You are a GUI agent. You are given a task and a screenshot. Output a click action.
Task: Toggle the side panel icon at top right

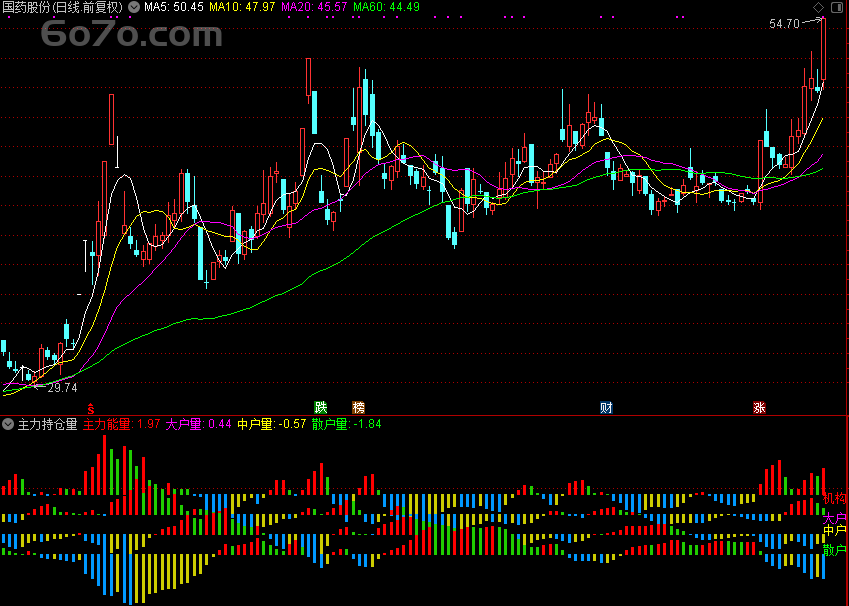(x=837, y=8)
